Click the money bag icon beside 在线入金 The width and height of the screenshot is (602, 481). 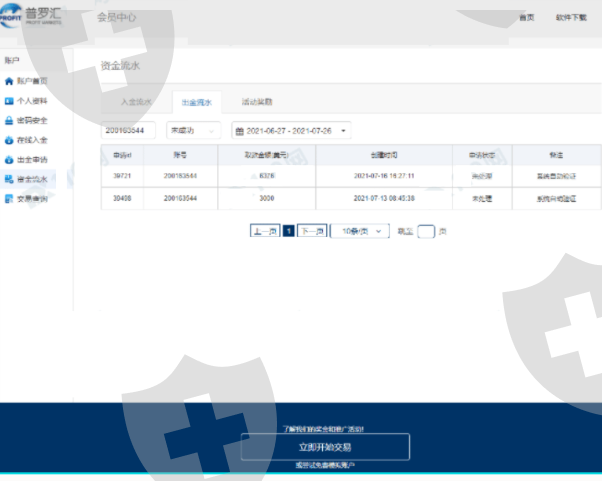(9, 140)
